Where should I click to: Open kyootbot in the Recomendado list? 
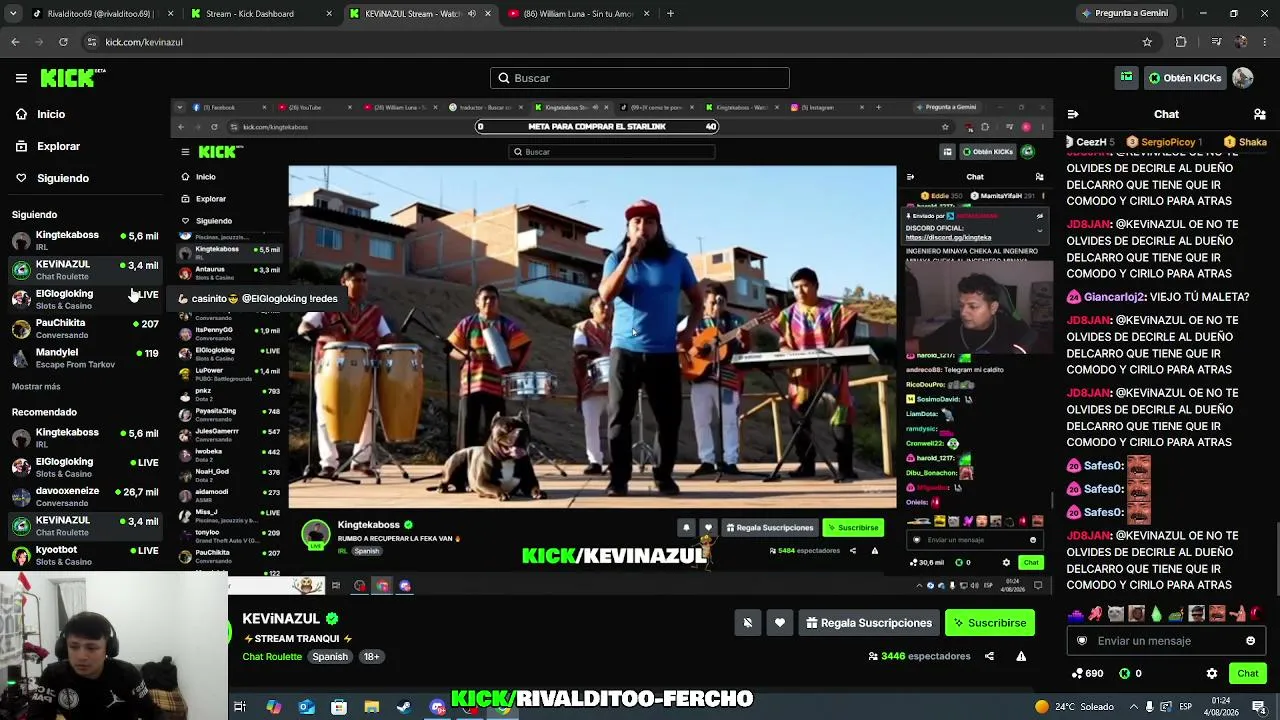coord(85,556)
